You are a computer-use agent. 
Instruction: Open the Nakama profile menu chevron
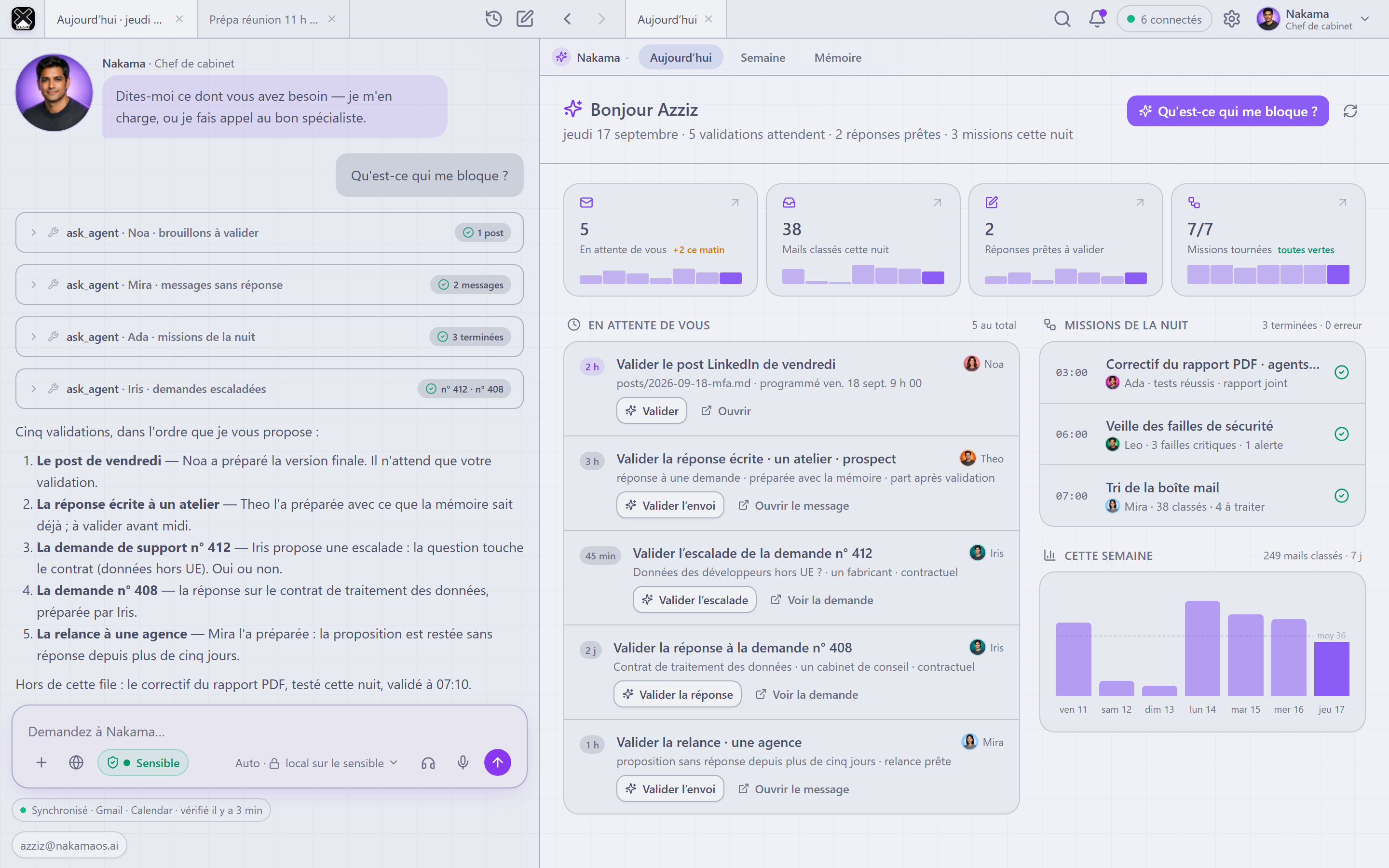click(1365, 19)
